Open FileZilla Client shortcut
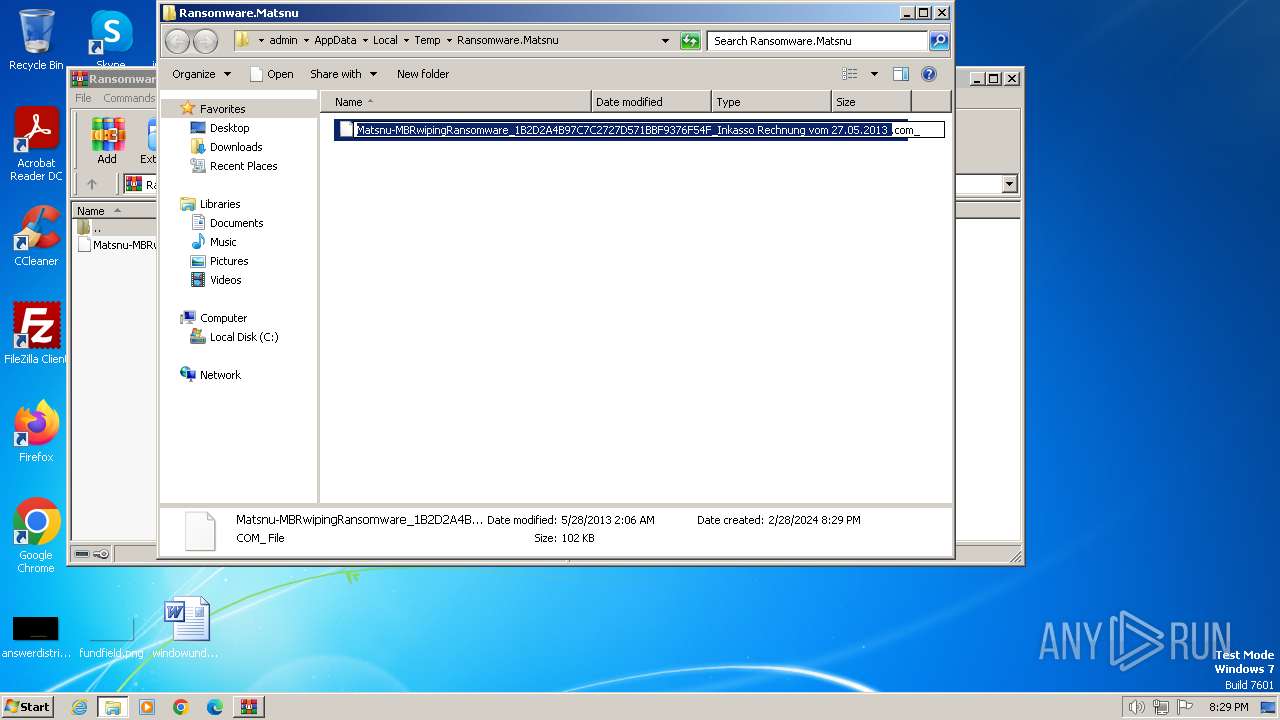The image size is (1280, 720). pyautogui.click(x=36, y=333)
